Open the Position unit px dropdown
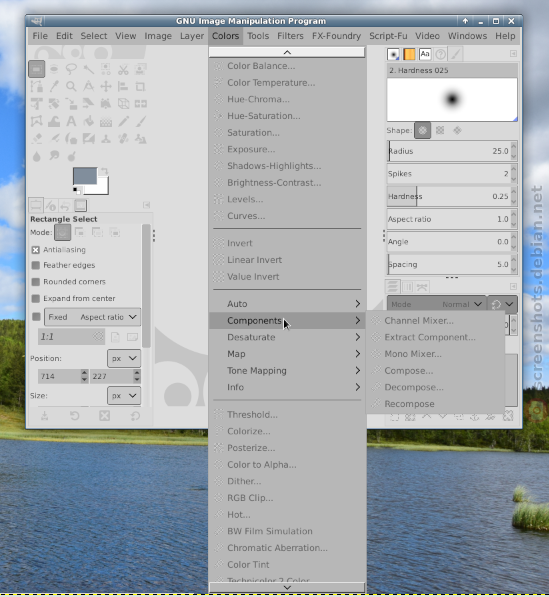Screen dimensions: 549x597 [124, 358]
